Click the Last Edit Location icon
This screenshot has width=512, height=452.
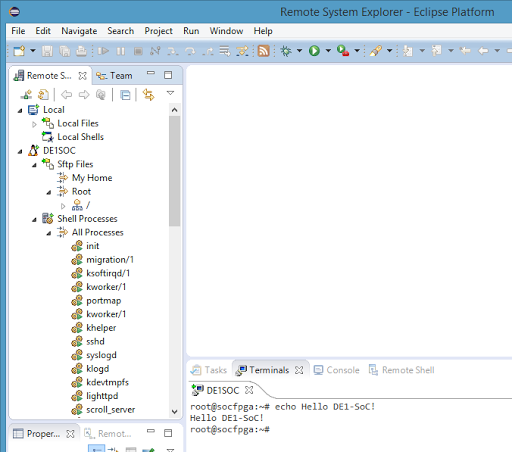[x=465, y=51]
